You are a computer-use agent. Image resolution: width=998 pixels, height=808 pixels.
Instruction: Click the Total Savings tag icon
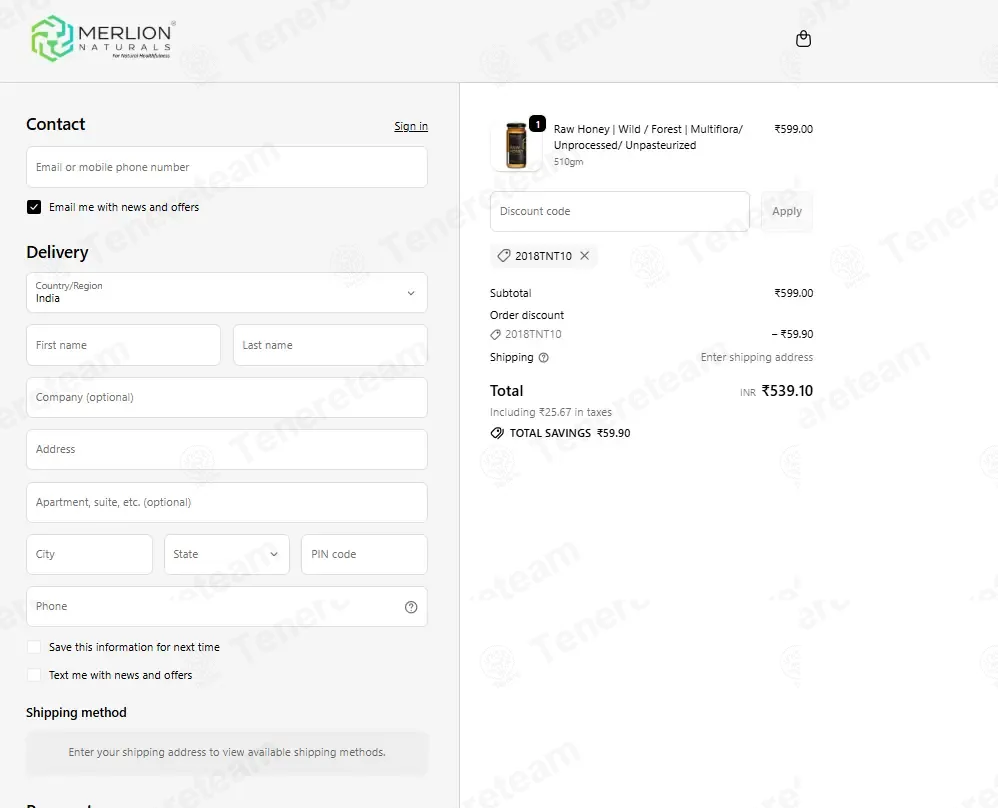pos(496,433)
